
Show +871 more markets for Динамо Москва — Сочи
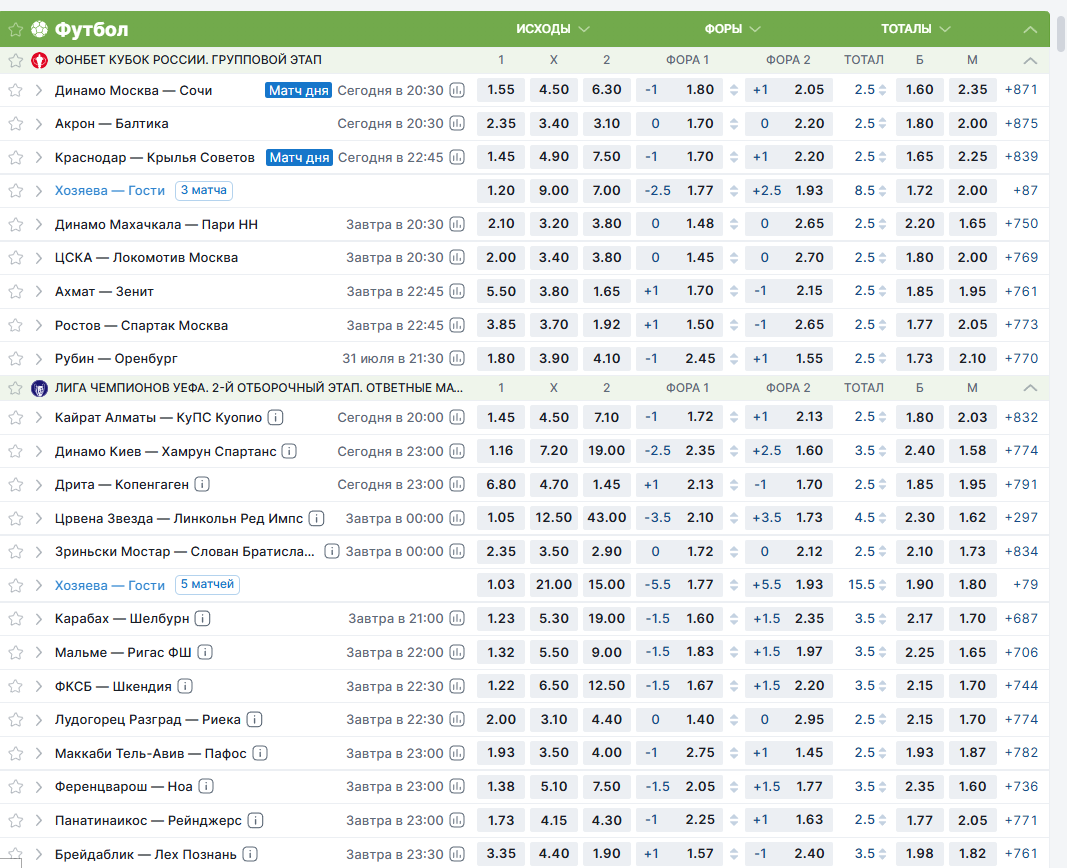pos(1021,90)
